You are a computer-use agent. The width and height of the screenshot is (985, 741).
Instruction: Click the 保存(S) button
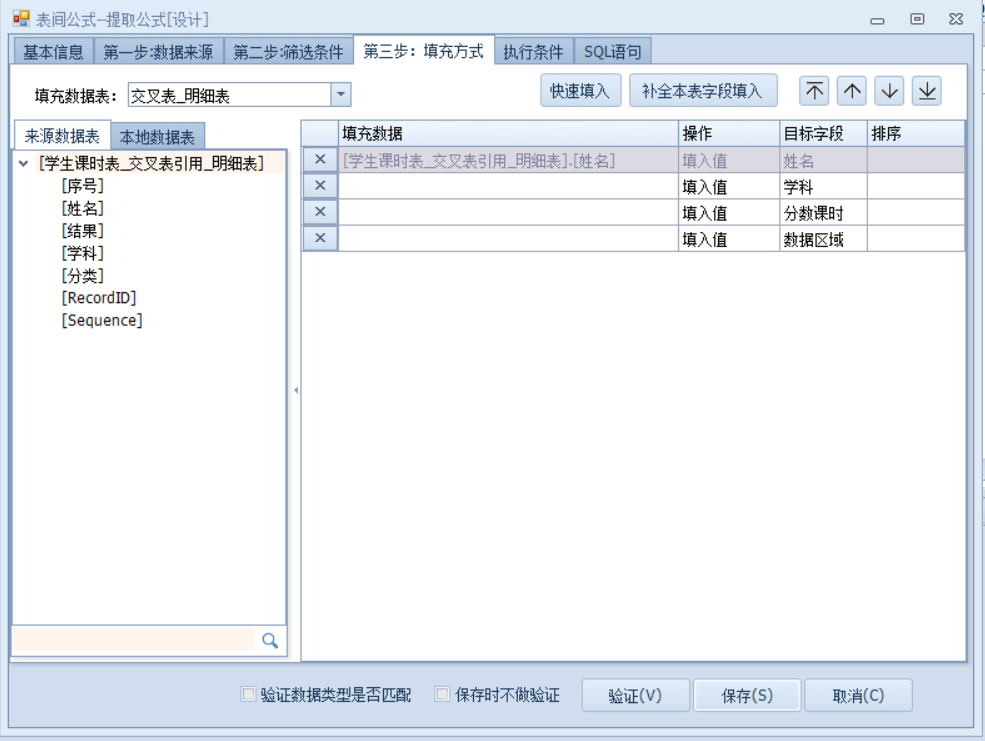click(747, 696)
